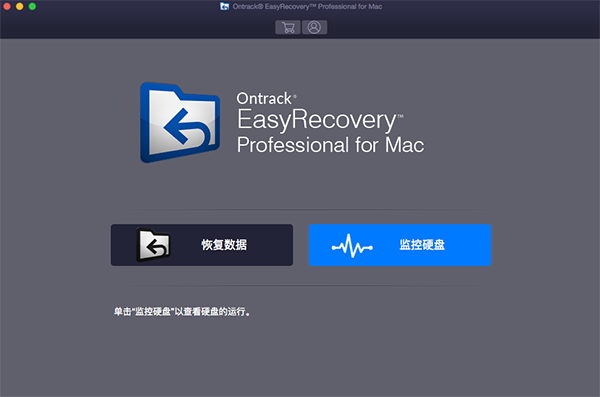Click the small app icon in title bar
This screenshot has width=600, height=397.
click(225, 7)
